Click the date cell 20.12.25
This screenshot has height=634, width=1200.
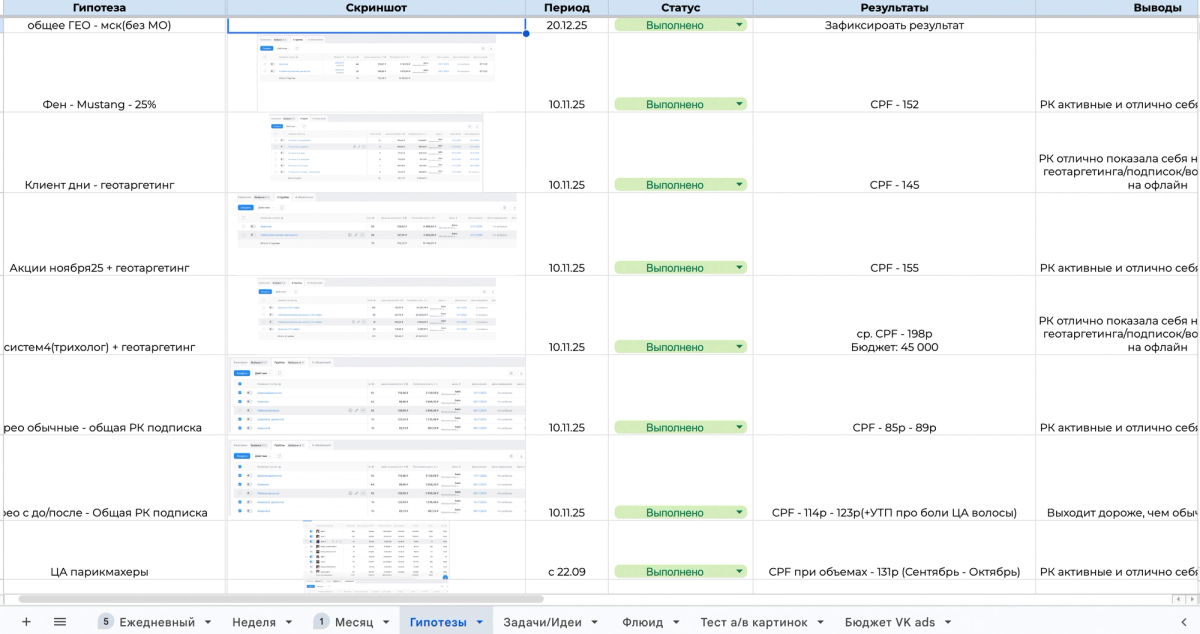[x=567, y=25]
